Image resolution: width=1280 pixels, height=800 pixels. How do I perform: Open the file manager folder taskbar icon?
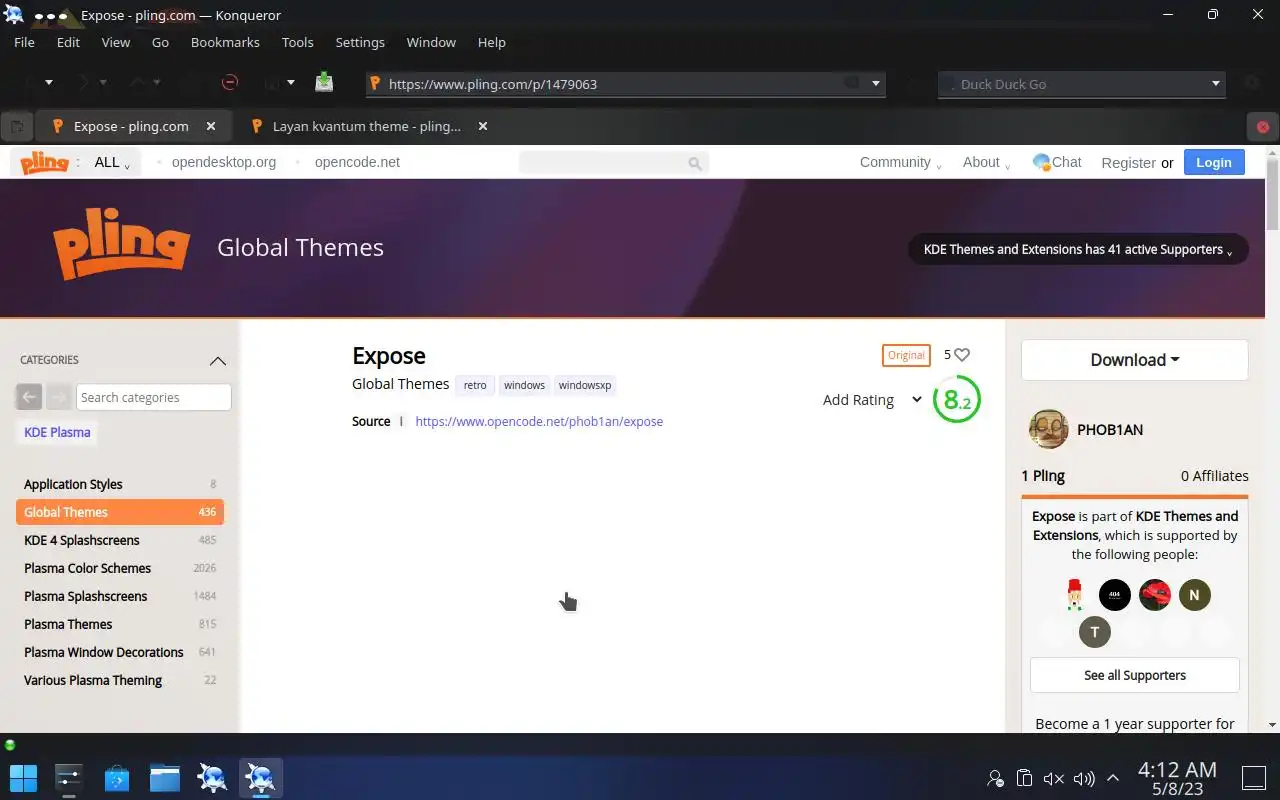(165, 778)
